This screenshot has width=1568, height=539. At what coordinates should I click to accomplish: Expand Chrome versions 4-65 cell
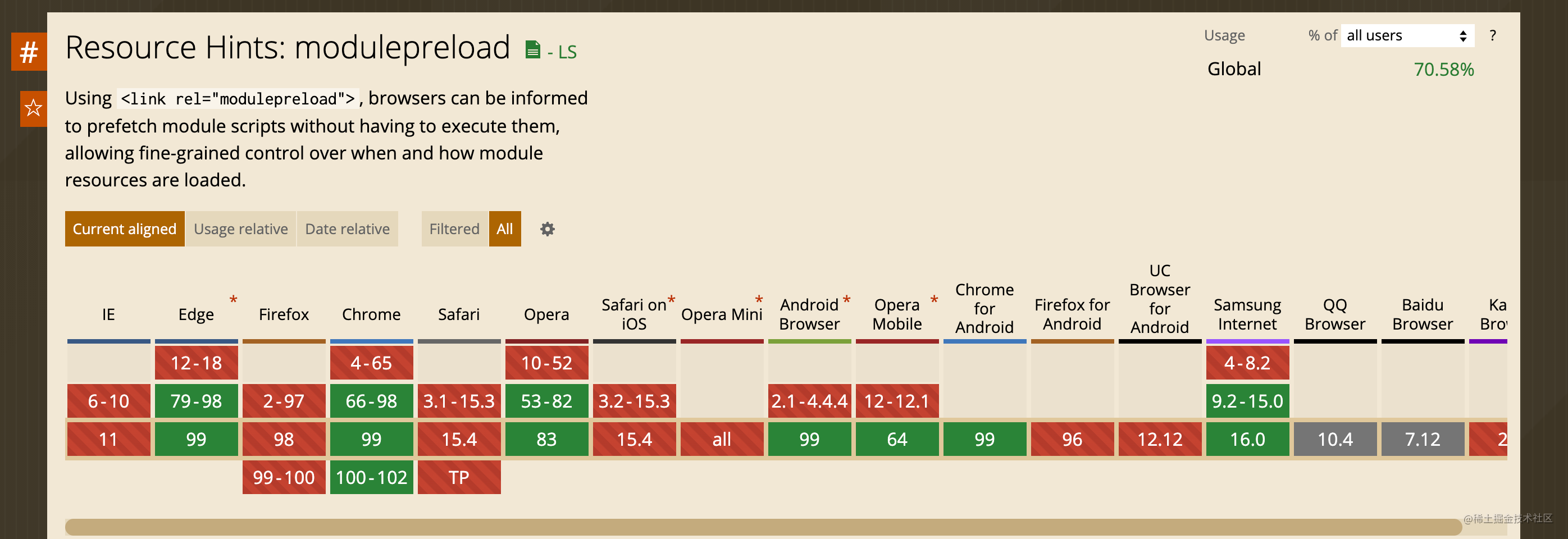(x=371, y=363)
